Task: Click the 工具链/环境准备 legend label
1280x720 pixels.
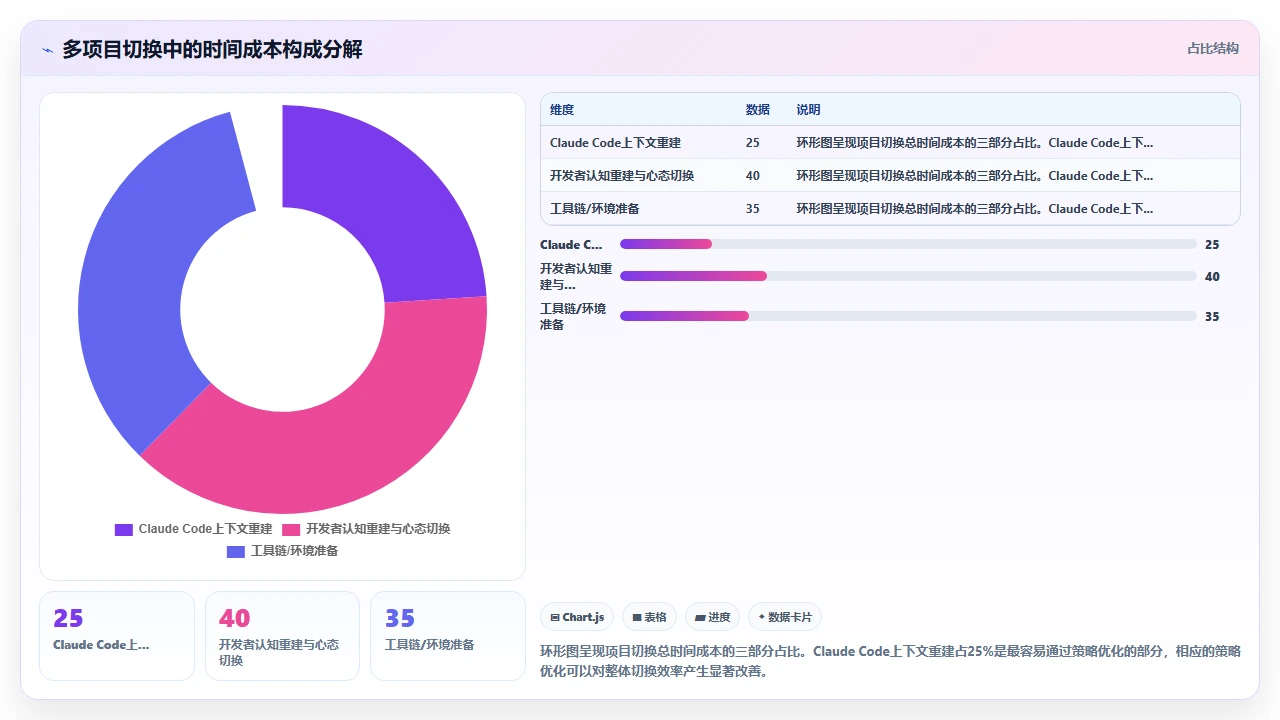Action: pos(294,551)
